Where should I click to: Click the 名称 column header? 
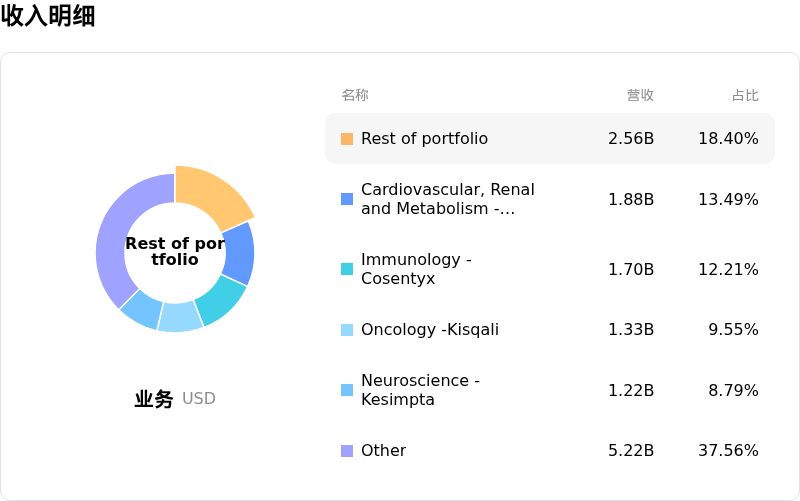point(355,95)
